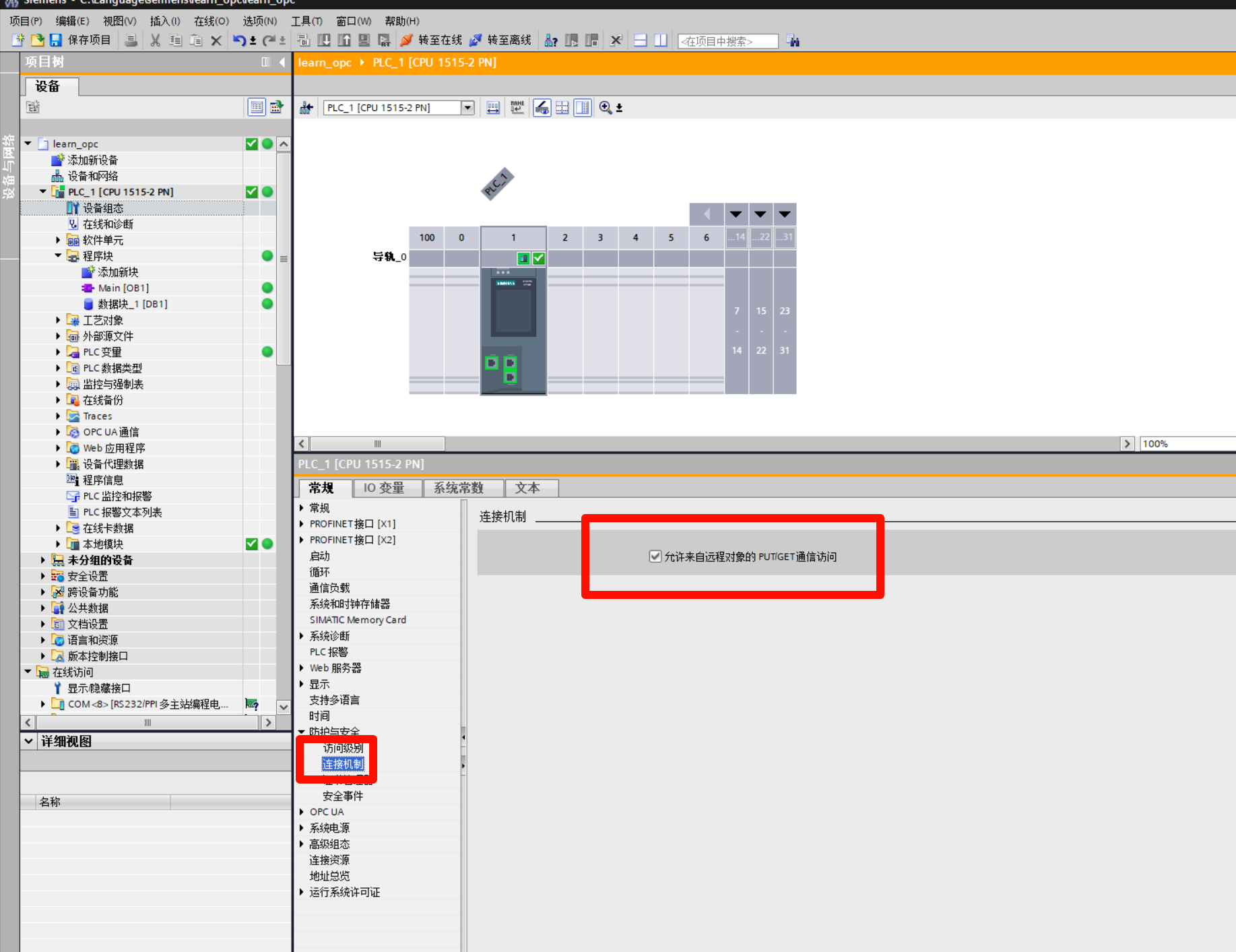Screen dimensions: 1236x952
Task: Open the 编辑(E) menu
Action: tap(72, 21)
